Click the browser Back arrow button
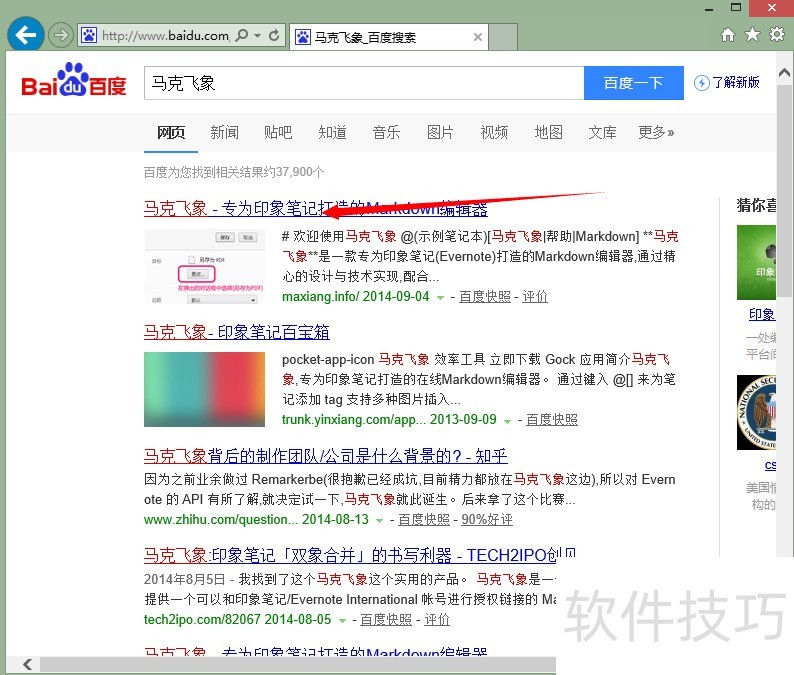794x675 pixels. click(x=25, y=34)
